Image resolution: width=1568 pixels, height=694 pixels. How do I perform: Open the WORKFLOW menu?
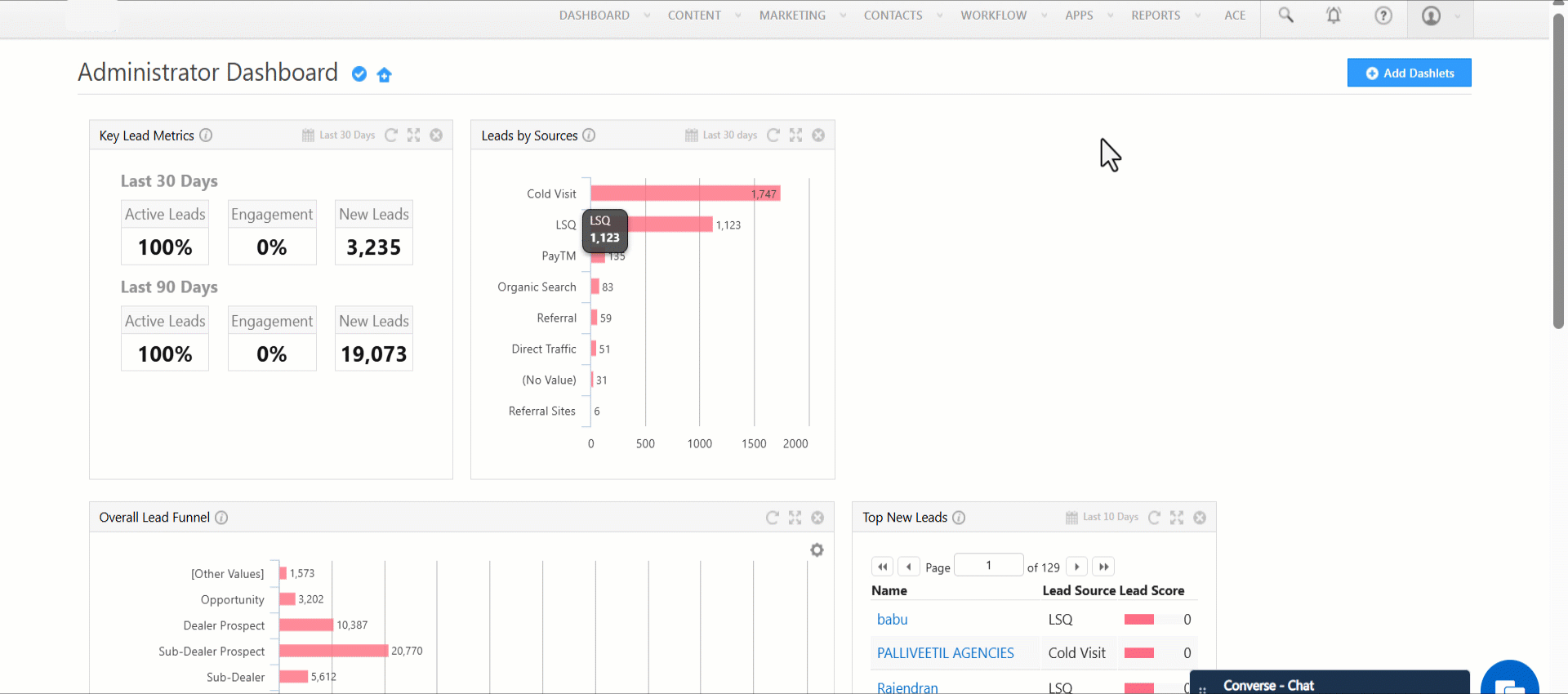pyautogui.click(x=993, y=16)
